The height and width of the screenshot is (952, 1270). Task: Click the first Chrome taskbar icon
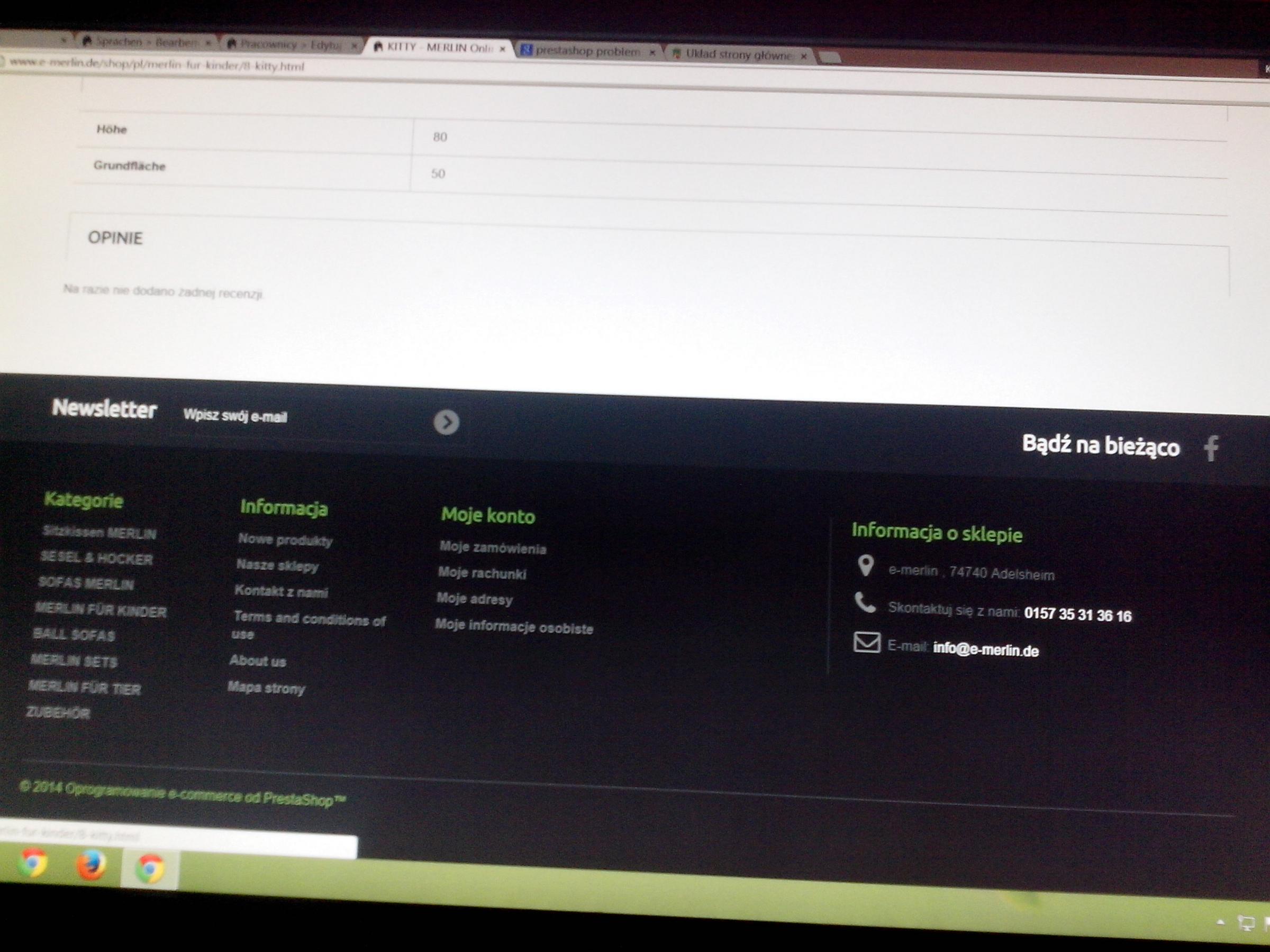(x=33, y=863)
